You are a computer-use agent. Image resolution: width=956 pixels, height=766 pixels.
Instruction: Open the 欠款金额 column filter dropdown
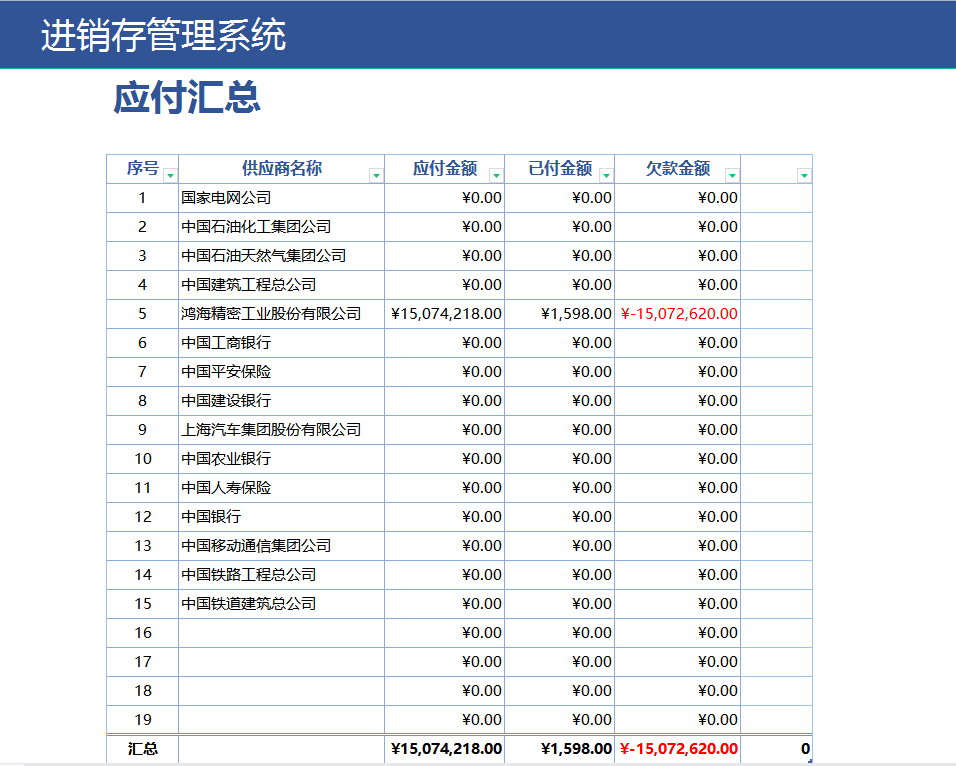[x=732, y=176]
